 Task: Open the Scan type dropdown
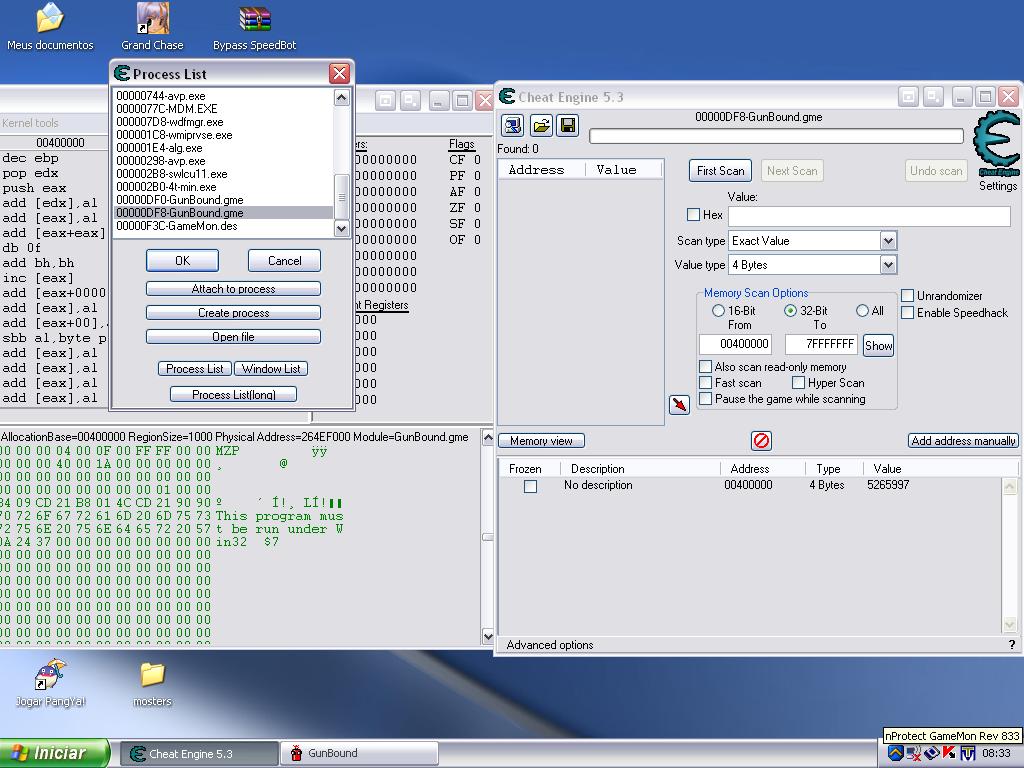(888, 241)
